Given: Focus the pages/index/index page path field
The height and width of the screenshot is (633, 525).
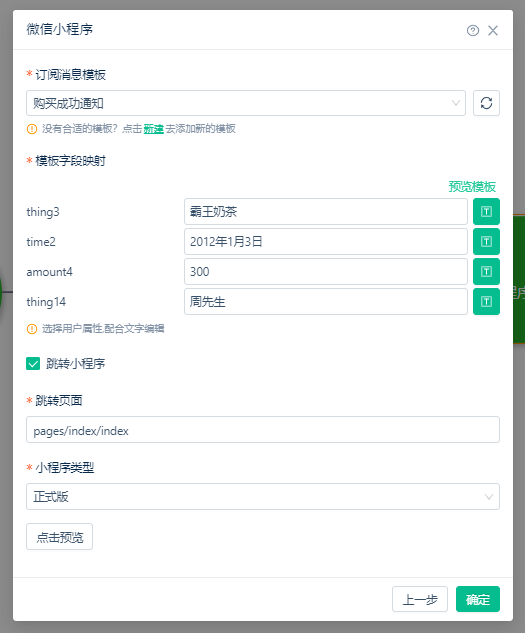Looking at the screenshot, I should [263, 430].
